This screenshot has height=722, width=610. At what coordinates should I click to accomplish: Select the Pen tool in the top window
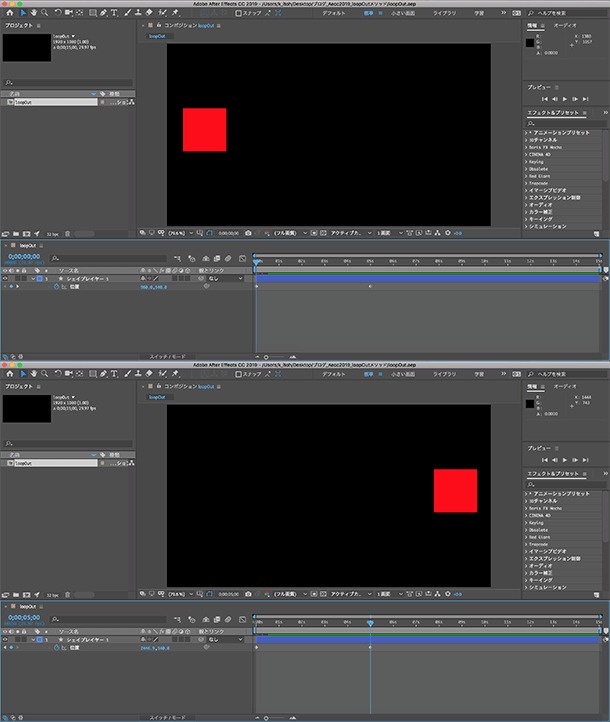104,13
